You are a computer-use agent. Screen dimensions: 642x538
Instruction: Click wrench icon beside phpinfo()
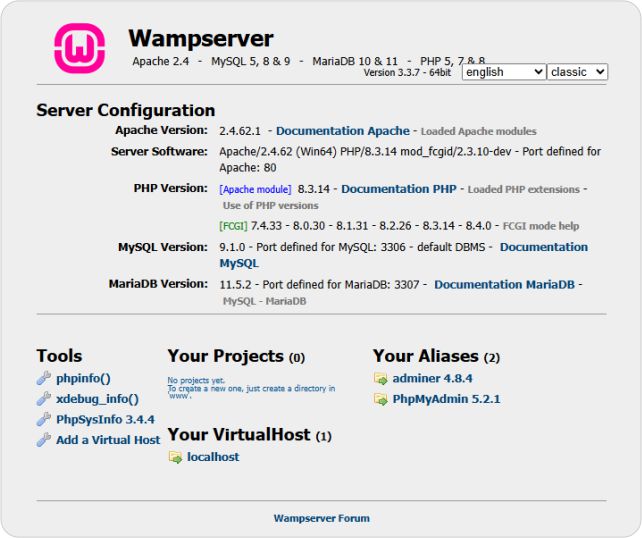click(x=44, y=378)
